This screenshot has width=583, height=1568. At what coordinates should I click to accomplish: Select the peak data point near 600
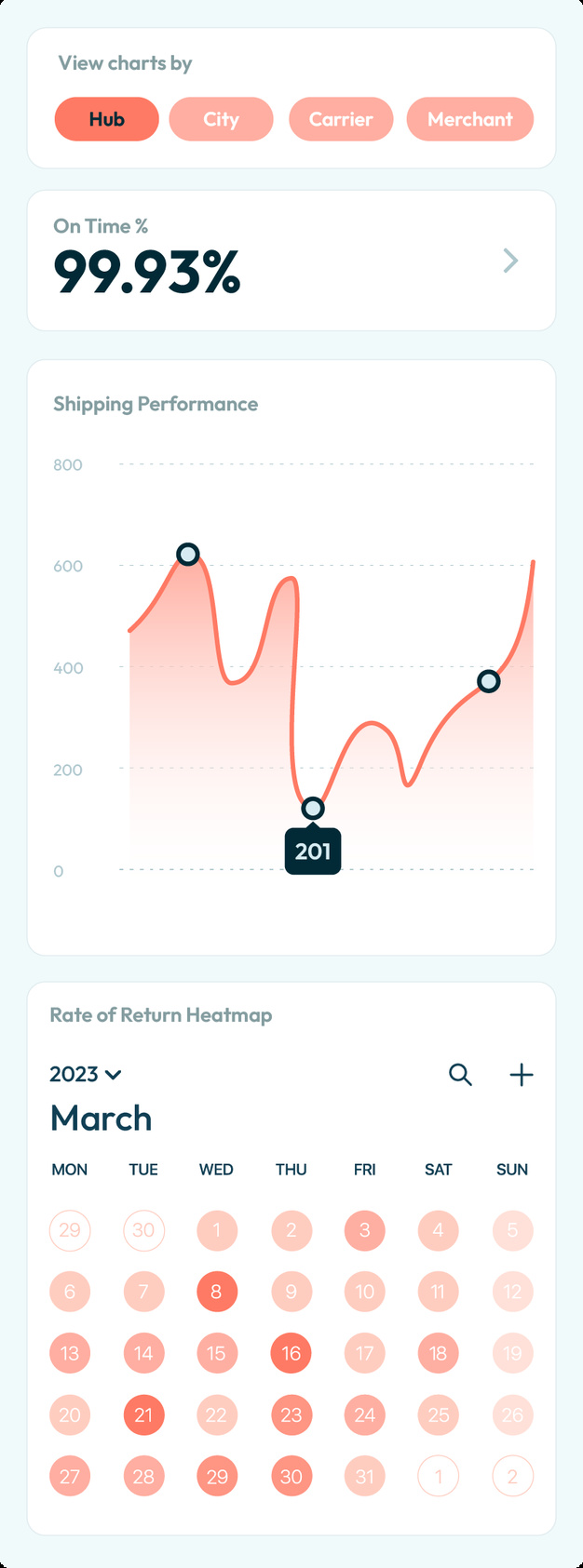188,555
